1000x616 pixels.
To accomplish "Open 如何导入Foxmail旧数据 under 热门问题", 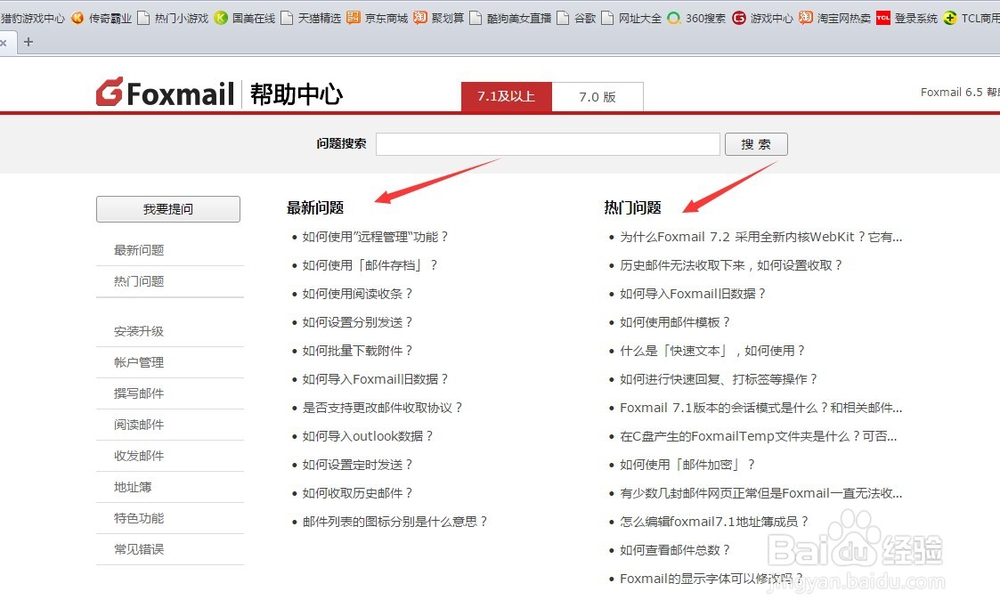I will 693,294.
